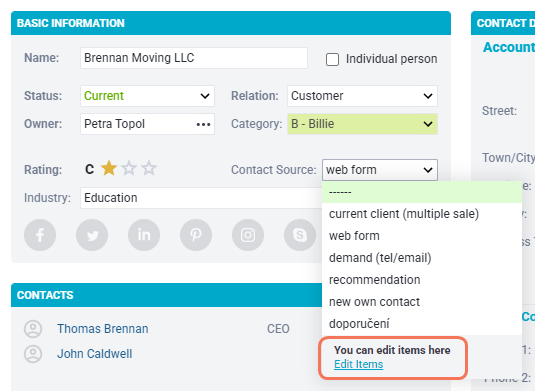Set the rating to the third star
The width and height of the screenshot is (535, 391).
pos(149,169)
